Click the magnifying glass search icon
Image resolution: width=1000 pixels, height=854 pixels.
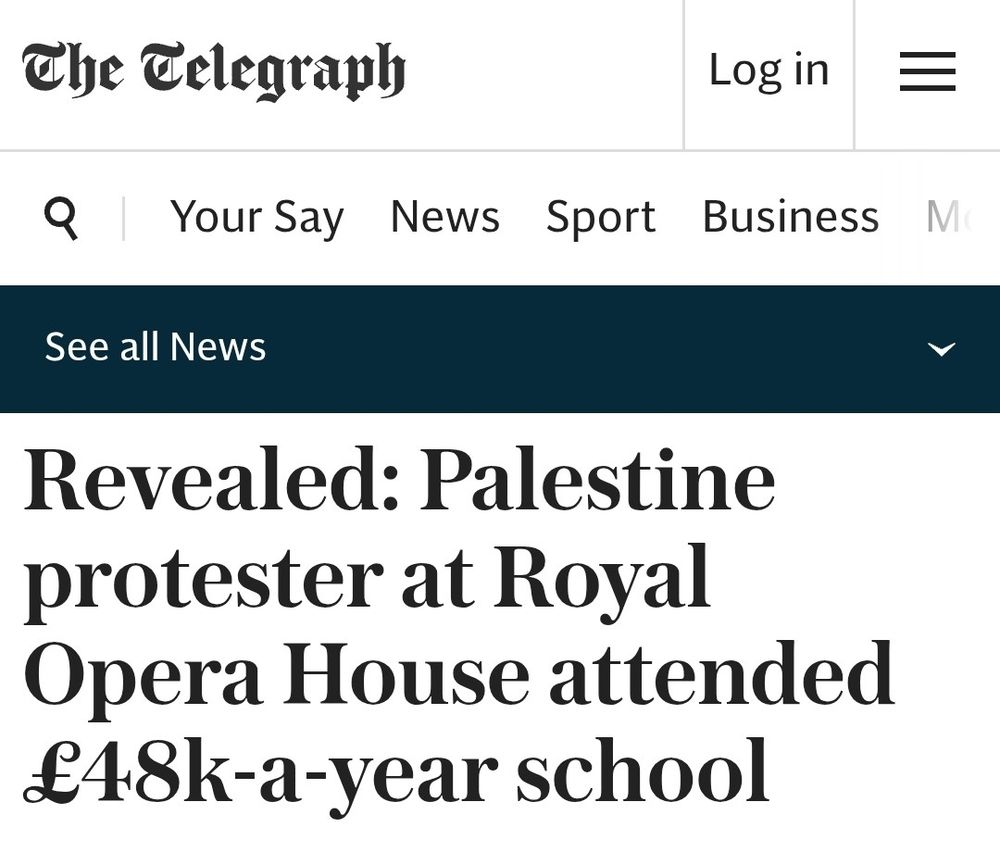[61, 217]
